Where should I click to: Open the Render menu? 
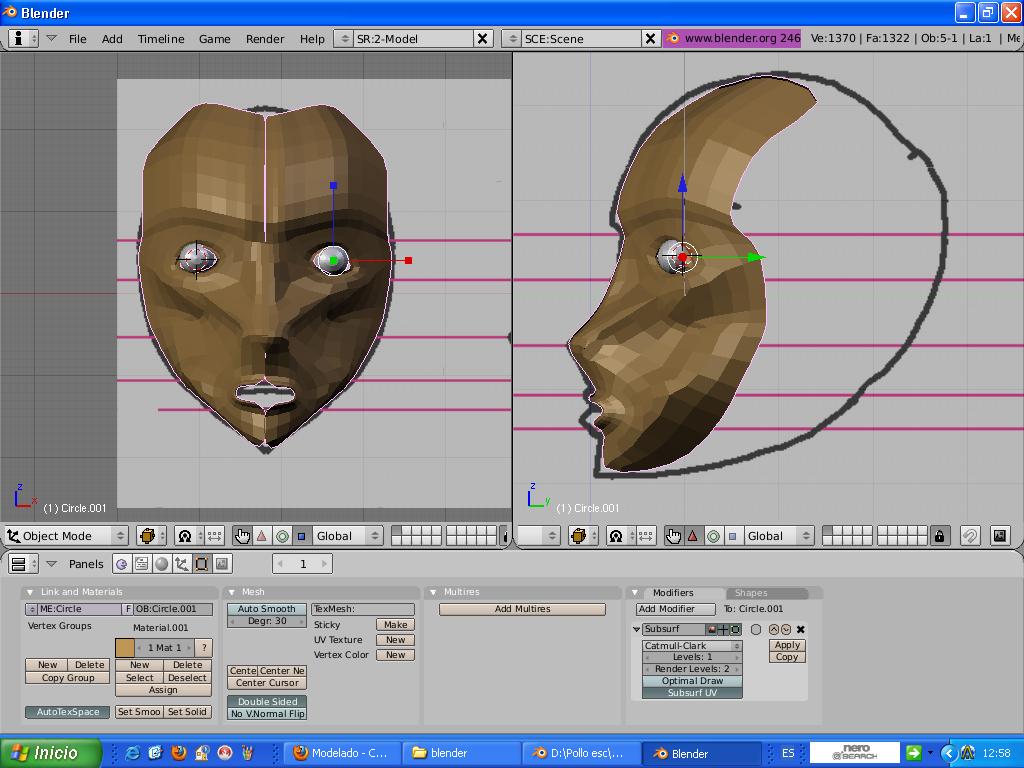click(265, 38)
